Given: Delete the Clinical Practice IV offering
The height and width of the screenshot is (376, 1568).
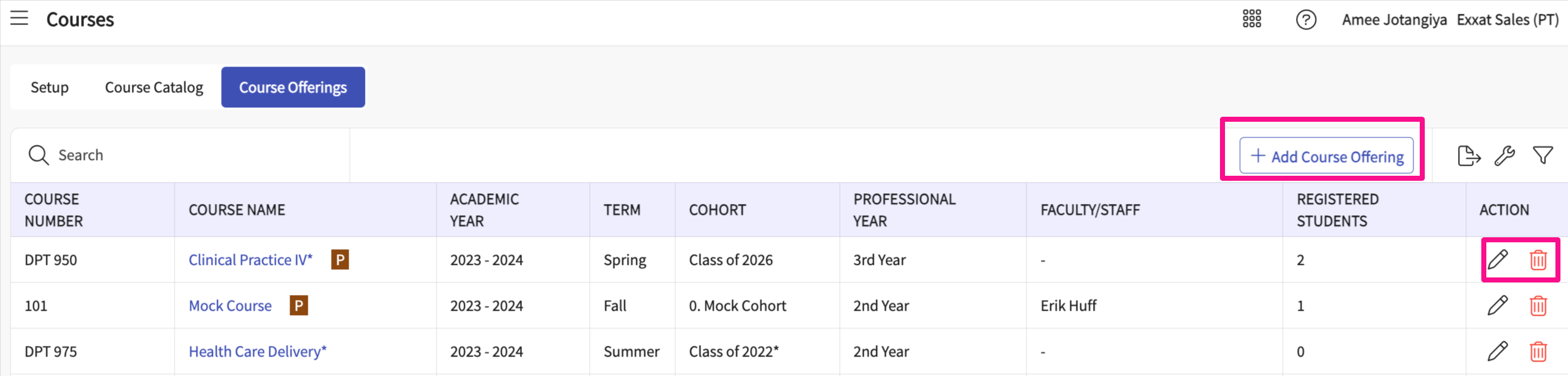Looking at the screenshot, I should [x=1538, y=259].
